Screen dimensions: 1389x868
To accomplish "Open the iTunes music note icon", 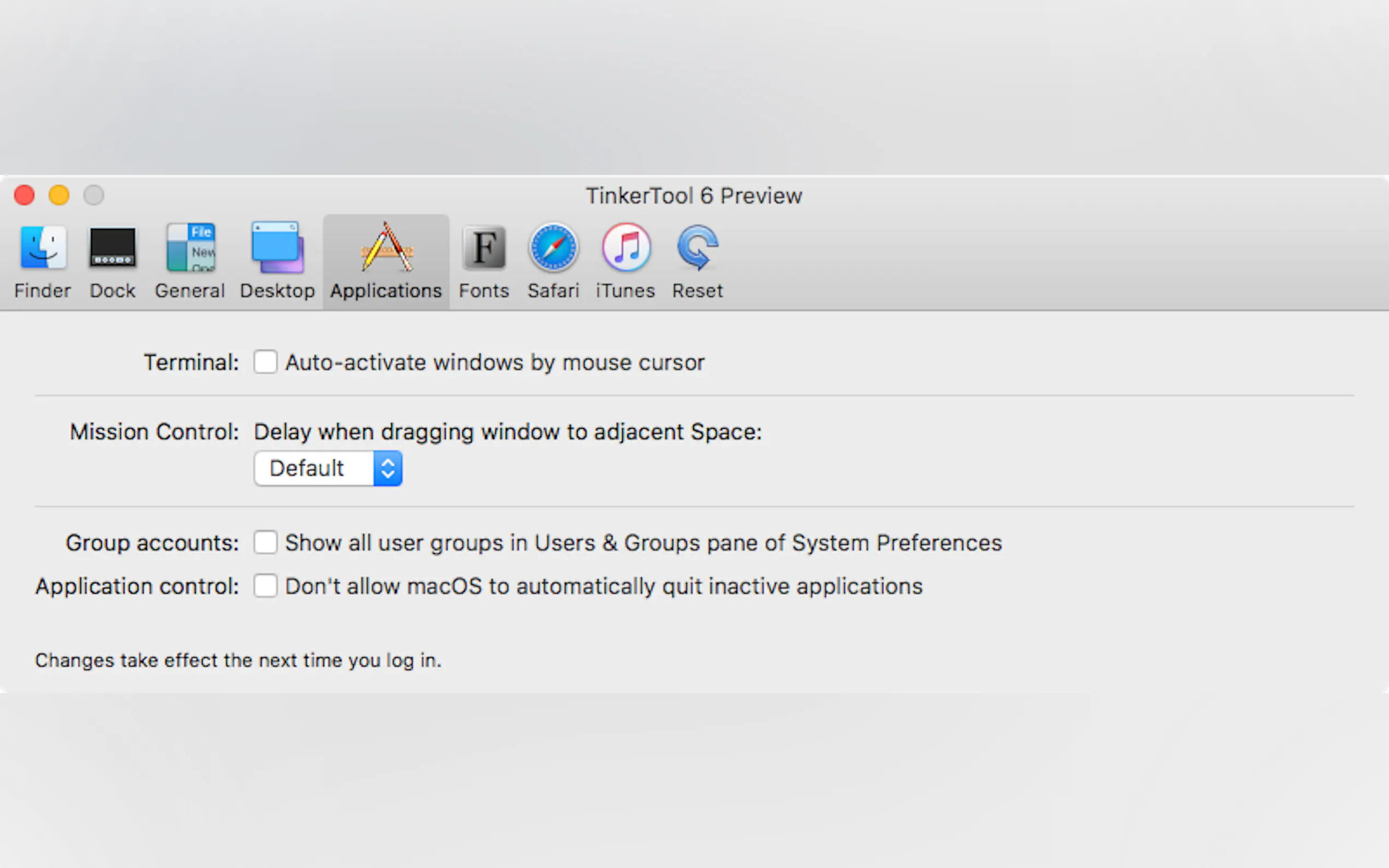I will coord(626,248).
